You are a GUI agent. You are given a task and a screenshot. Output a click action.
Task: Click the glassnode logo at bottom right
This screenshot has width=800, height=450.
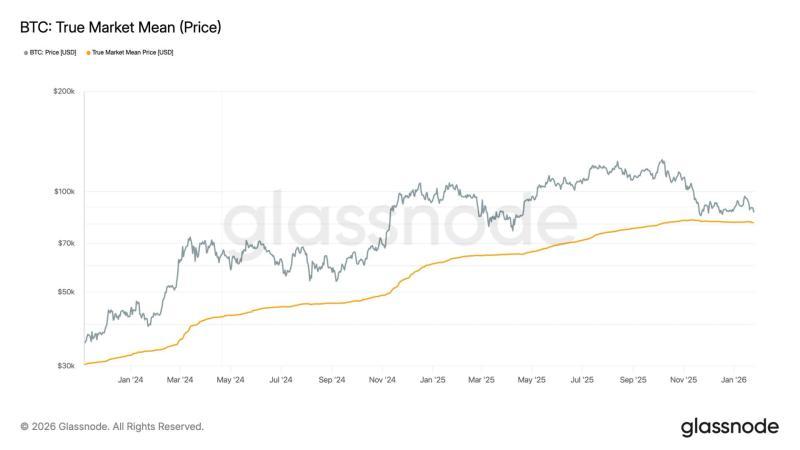point(729,427)
